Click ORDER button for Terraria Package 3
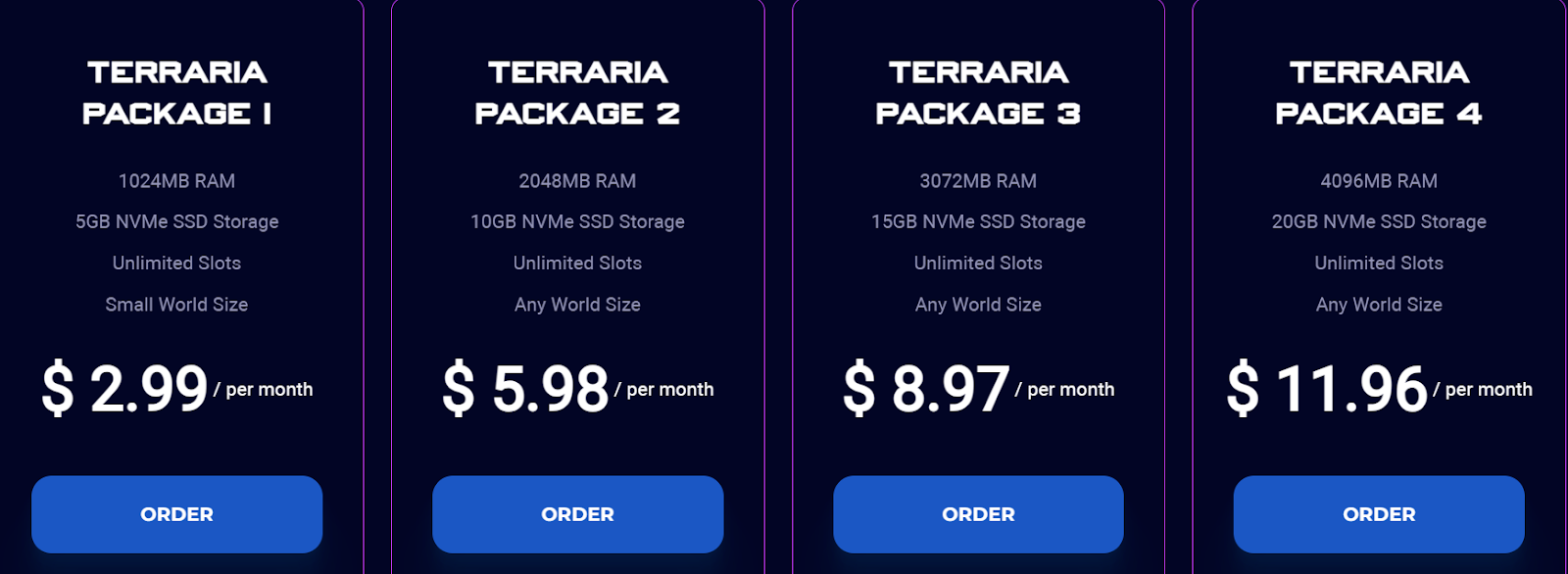The width and height of the screenshot is (1568, 574). 978,514
